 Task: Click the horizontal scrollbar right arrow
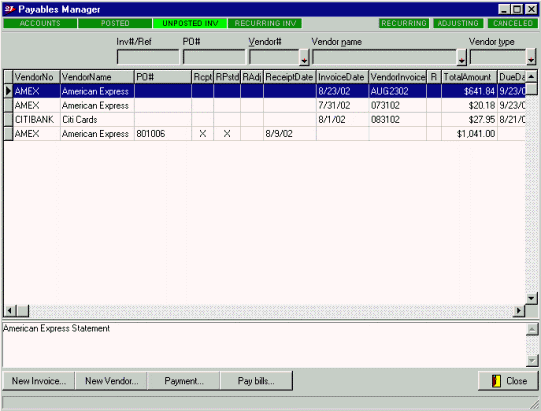519,311
